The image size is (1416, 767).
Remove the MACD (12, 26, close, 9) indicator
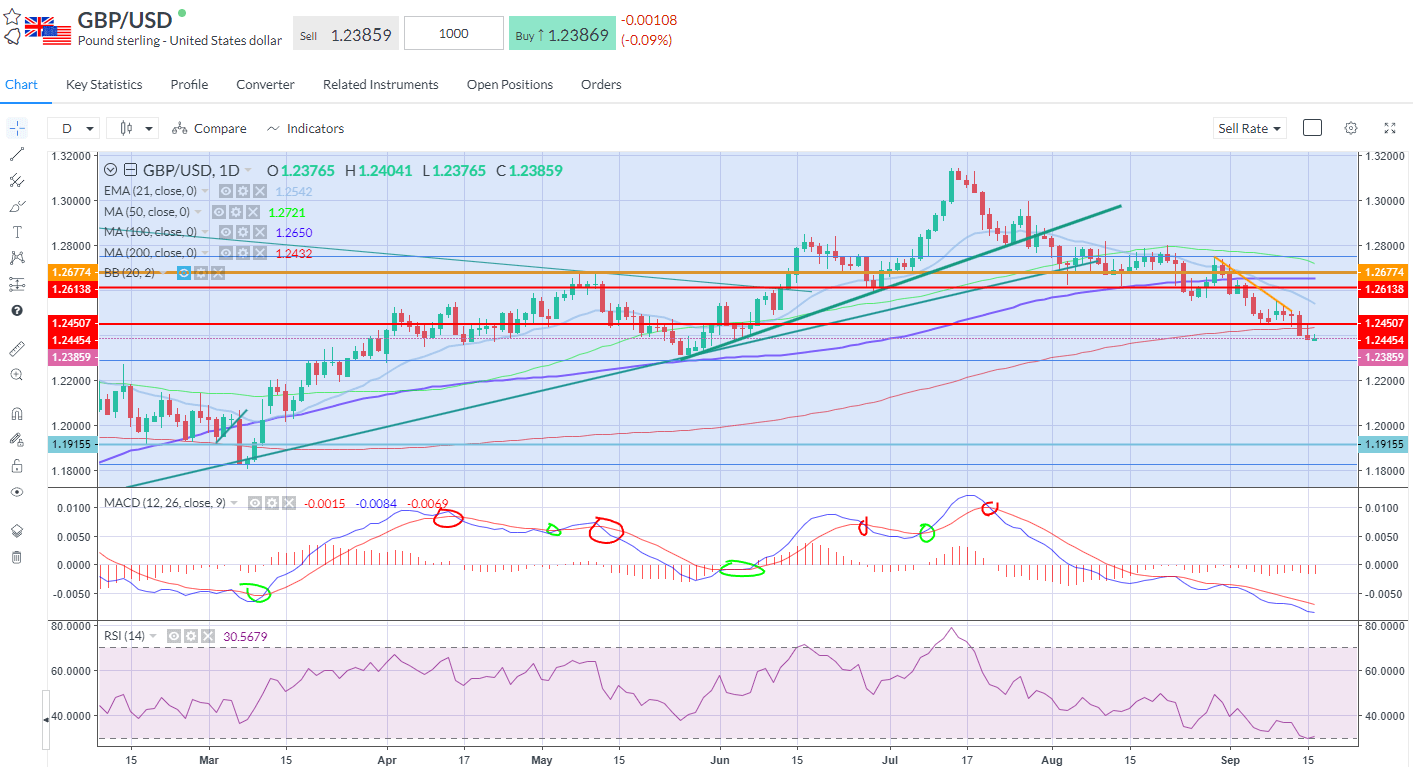click(290, 503)
